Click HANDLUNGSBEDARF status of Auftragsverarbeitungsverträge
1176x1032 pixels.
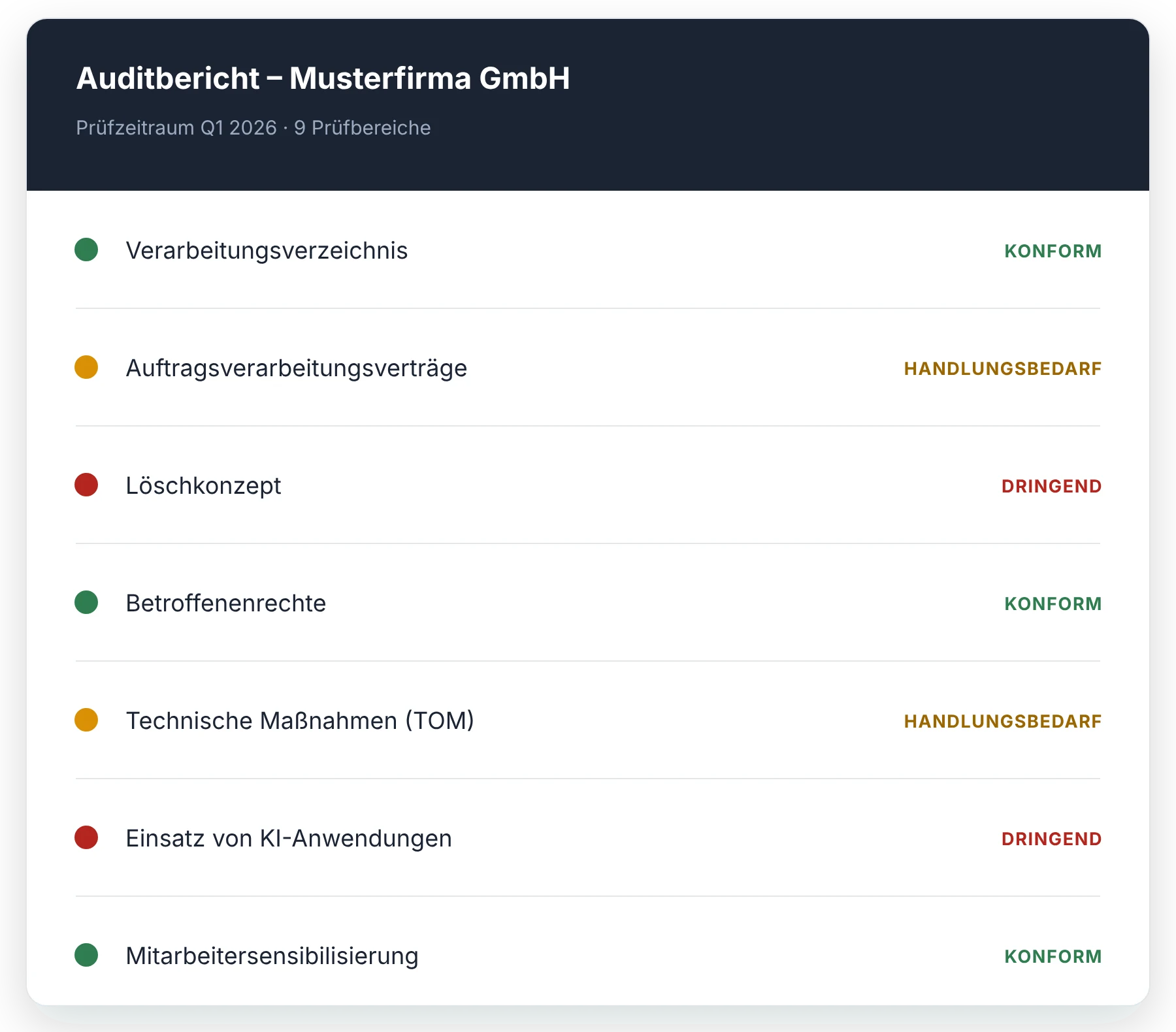coord(1003,368)
